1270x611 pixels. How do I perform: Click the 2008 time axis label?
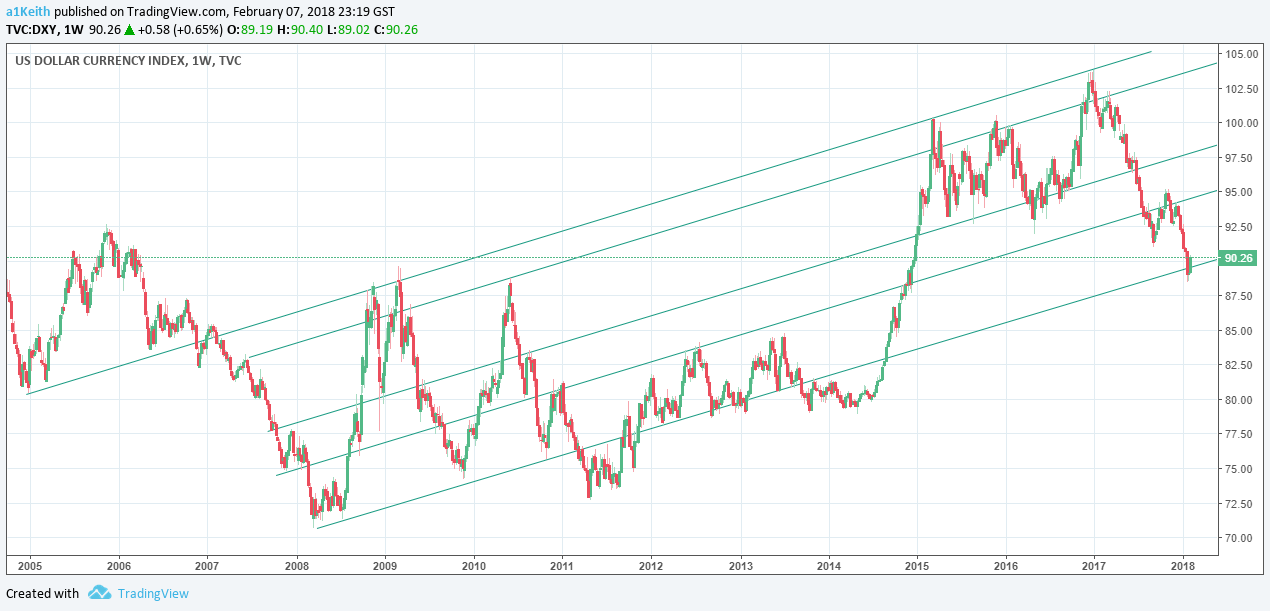coord(296,564)
